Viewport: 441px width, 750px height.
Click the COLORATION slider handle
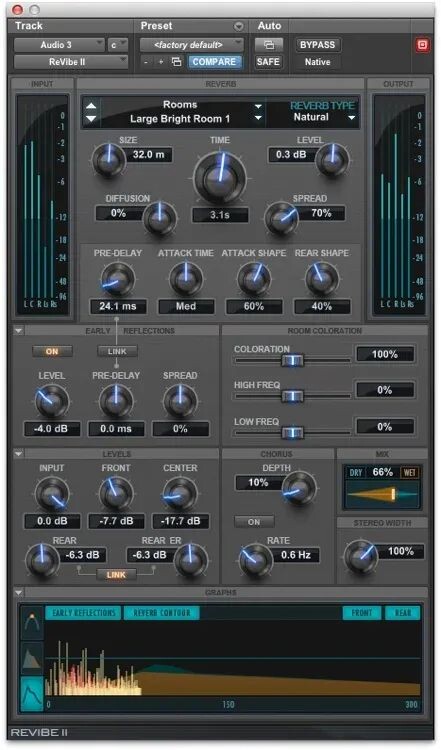click(x=292, y=360)
